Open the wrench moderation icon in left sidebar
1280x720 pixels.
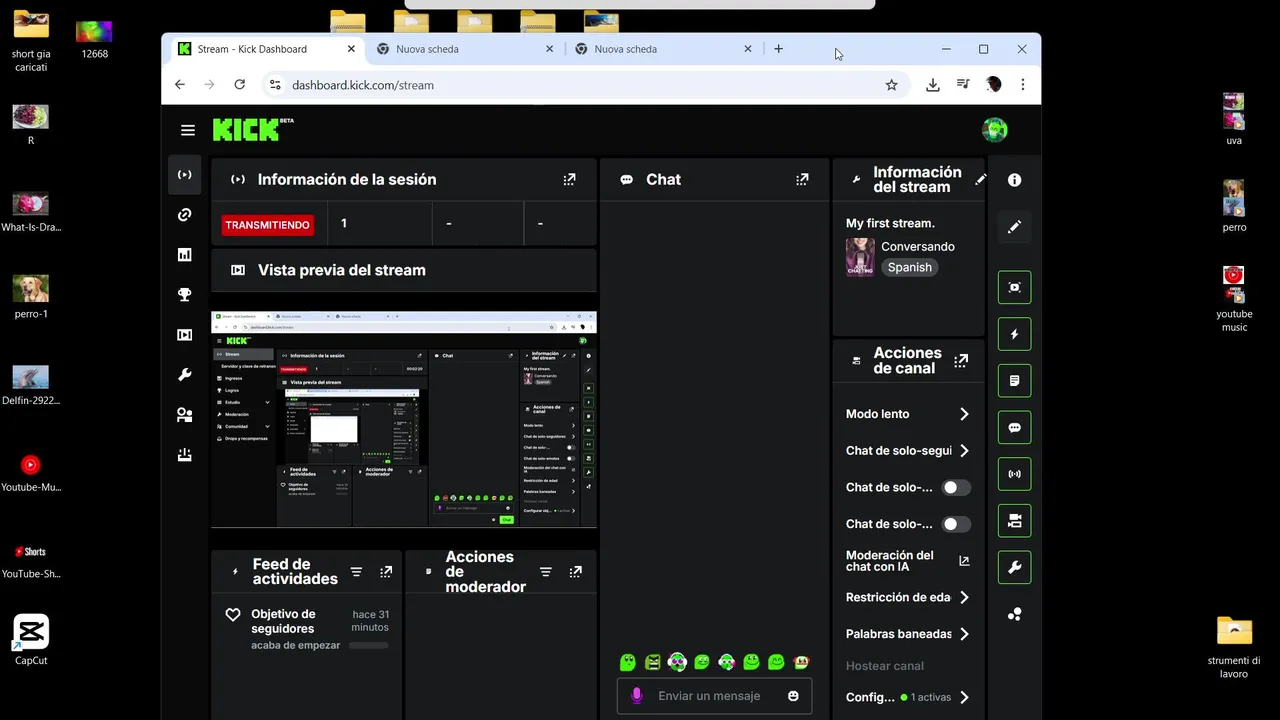tap(184, 375)
